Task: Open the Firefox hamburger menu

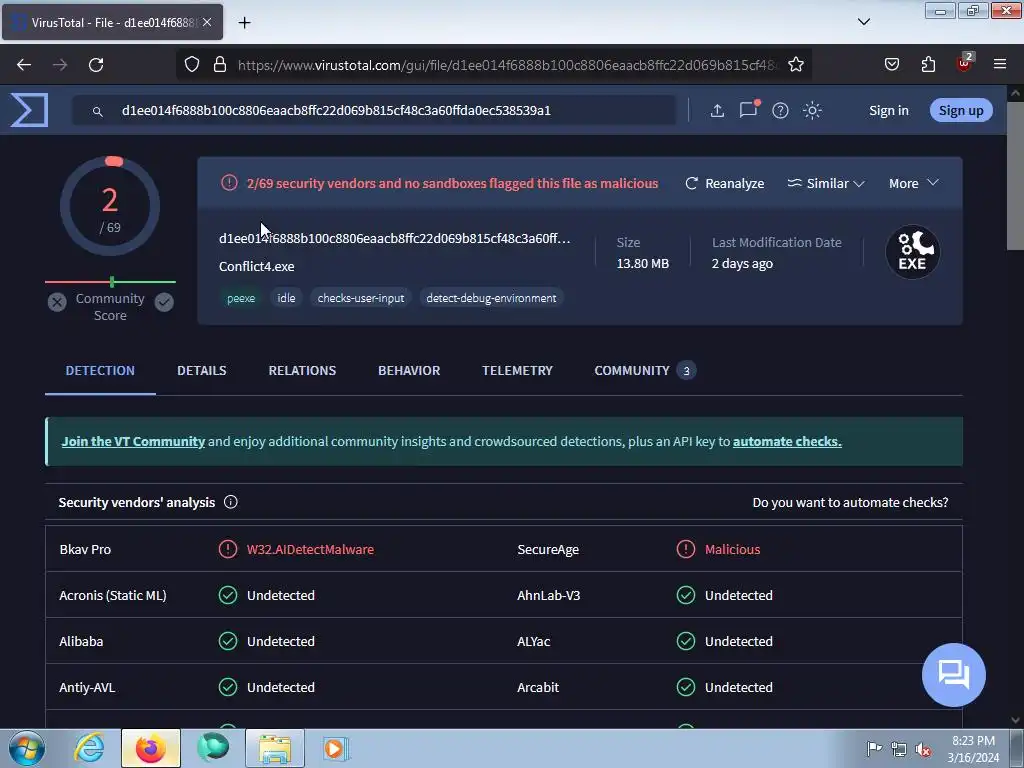Action: pyautogui.click(x=1000, y=64)
